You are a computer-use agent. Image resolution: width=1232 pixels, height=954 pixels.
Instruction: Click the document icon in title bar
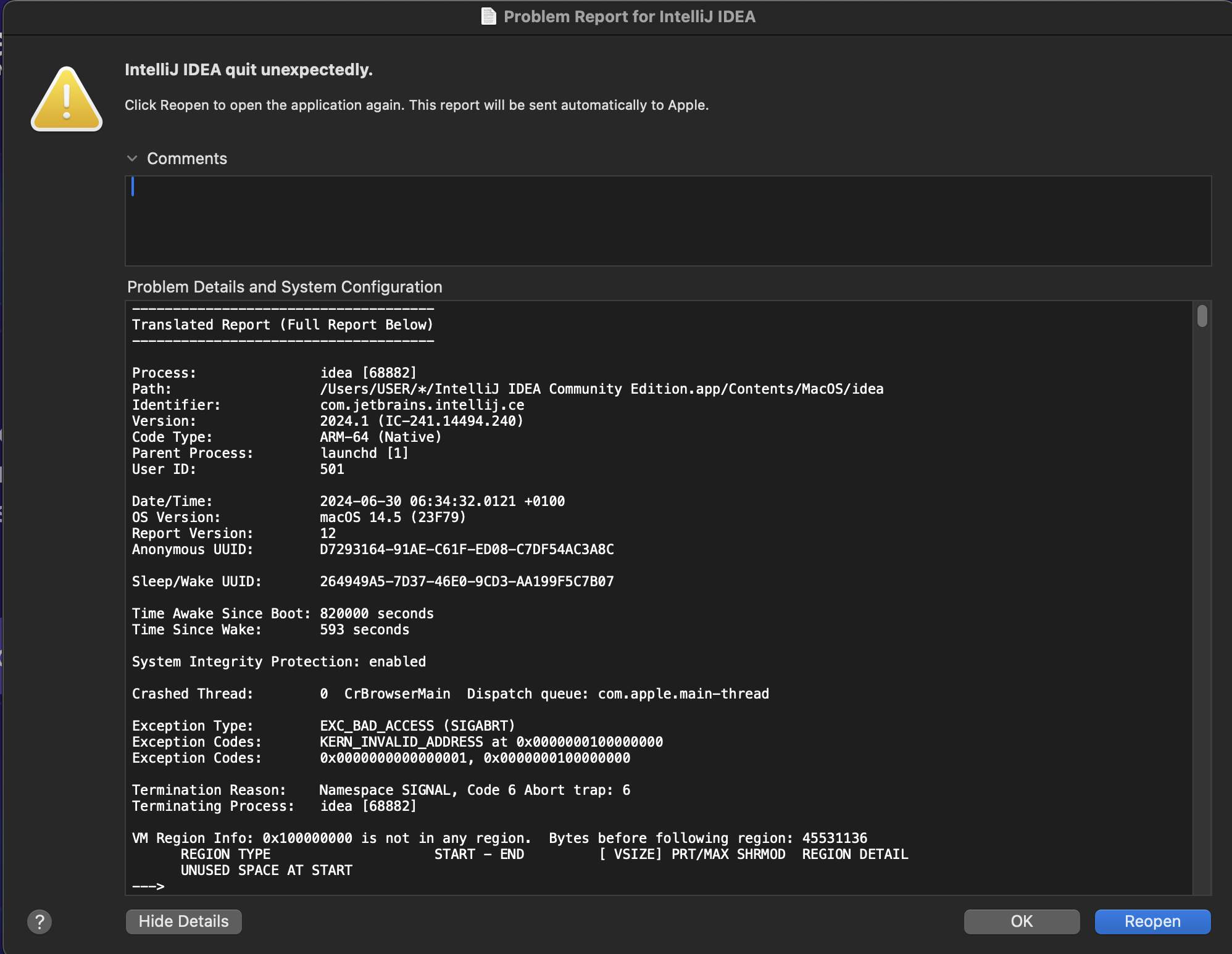click(x=488, y=16)
